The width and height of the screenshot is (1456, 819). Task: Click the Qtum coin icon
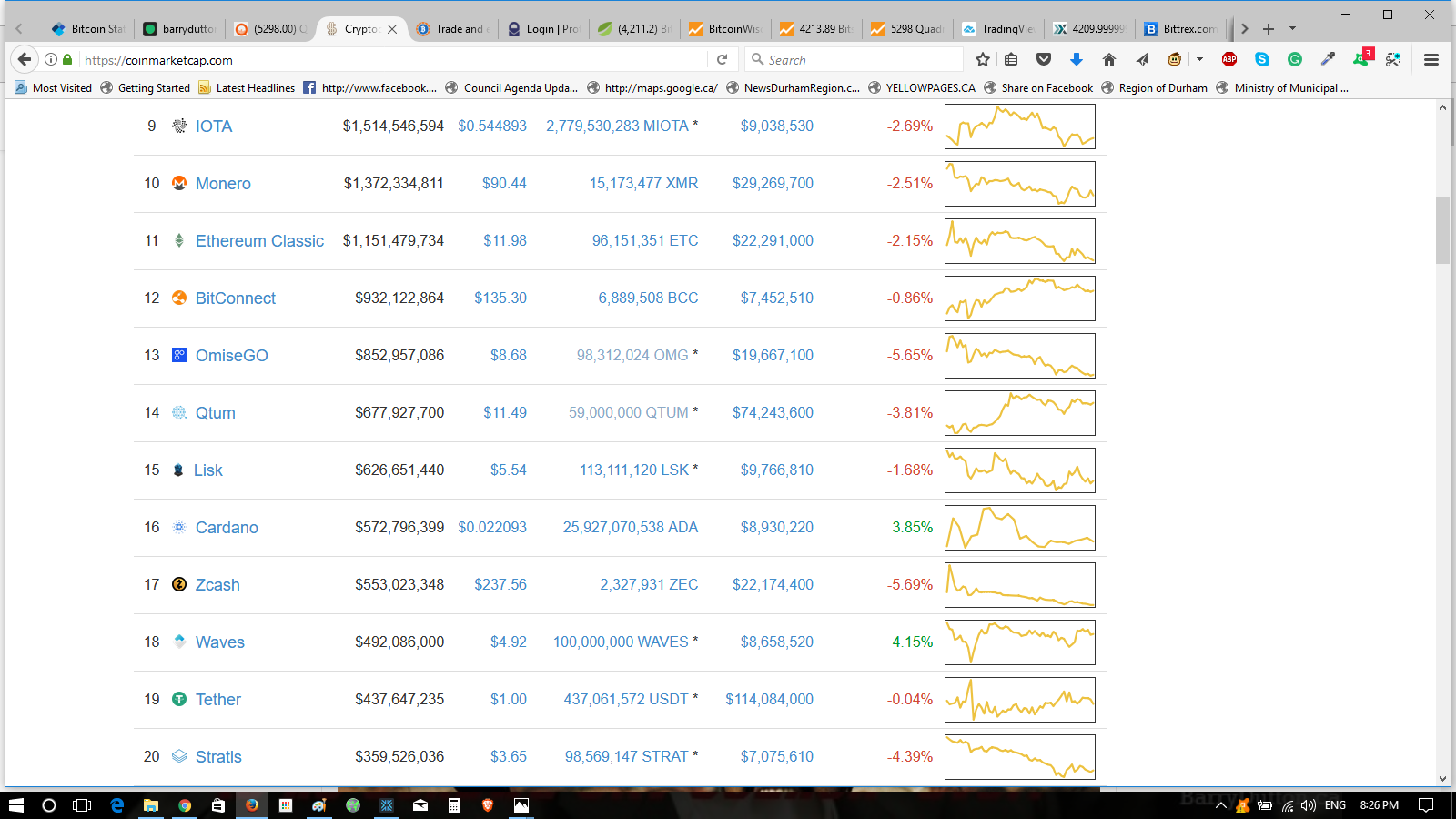coord(179,412)
